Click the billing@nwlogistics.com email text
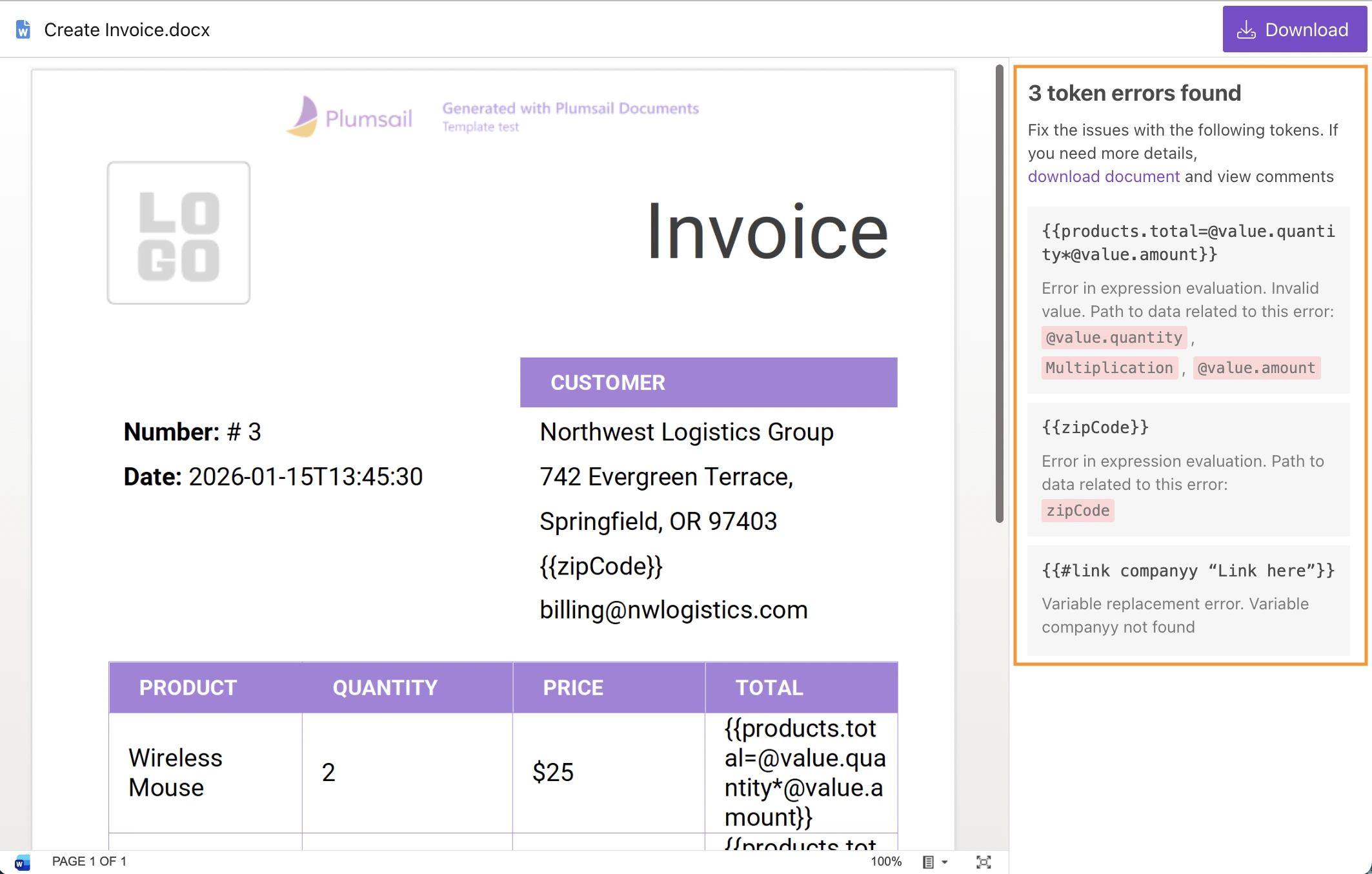 [674, 610]
